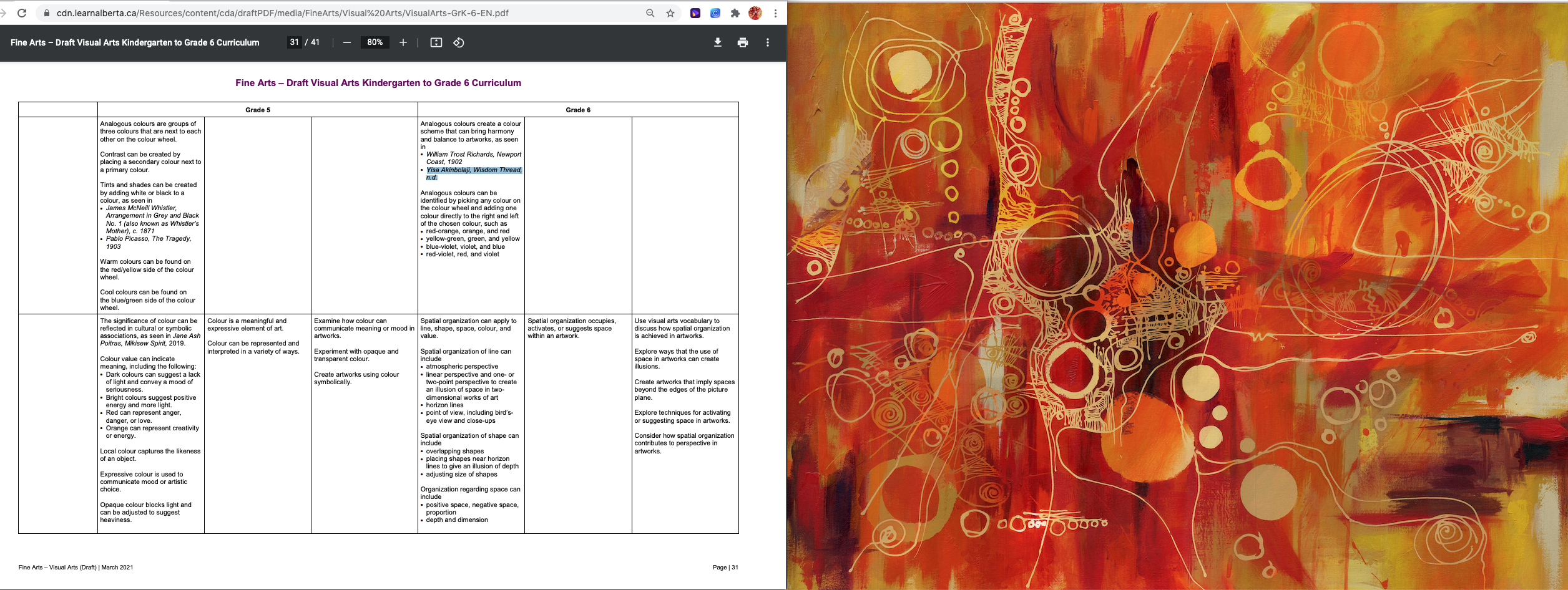The width and height of the screenshot is (1568, 590).
Task: Open the Chrome three-dot menu
Action: coord(775,13)
